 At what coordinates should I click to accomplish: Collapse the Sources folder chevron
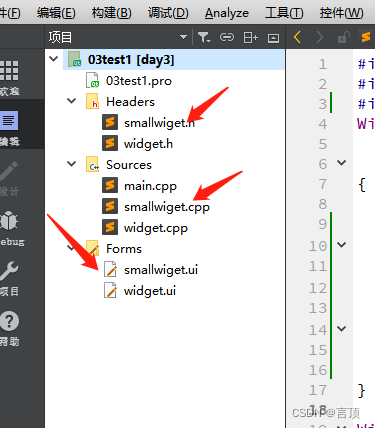pyautogui.click(x=72, y=164)
